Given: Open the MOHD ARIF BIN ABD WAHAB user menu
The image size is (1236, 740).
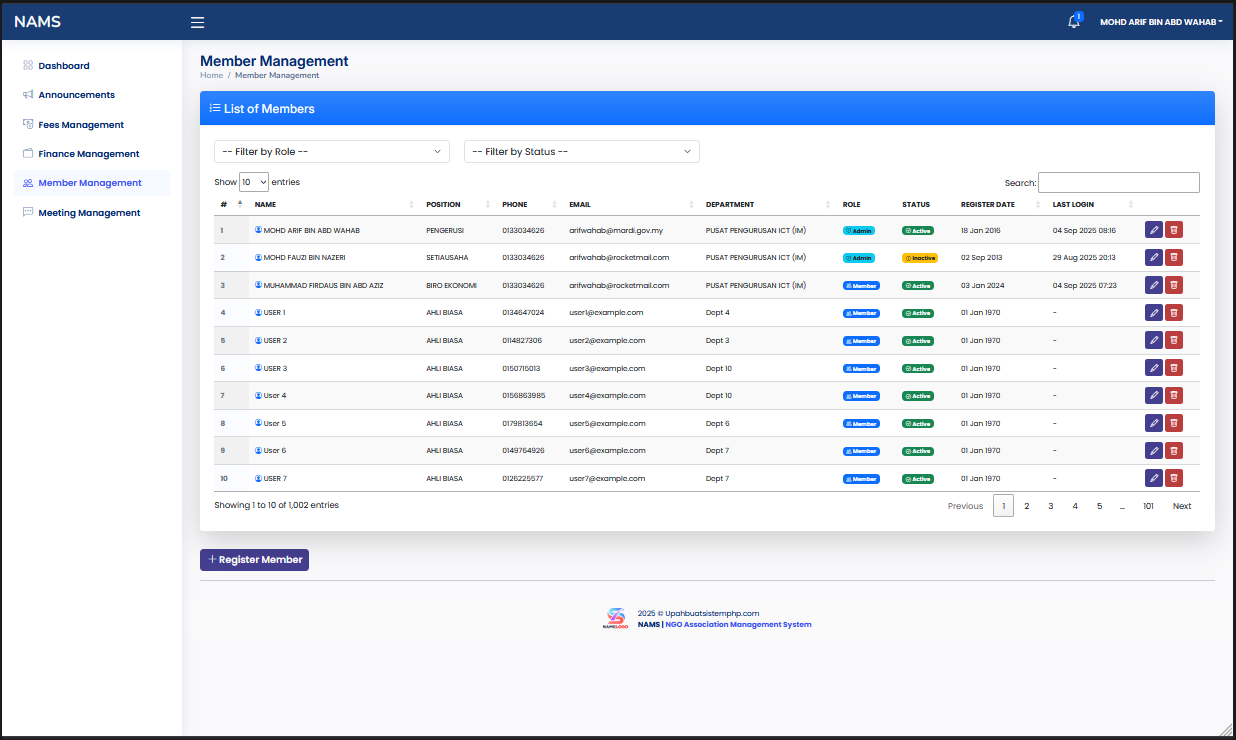Looking at the screenshot, I should pyautogui.click(x=1161, y=22).
